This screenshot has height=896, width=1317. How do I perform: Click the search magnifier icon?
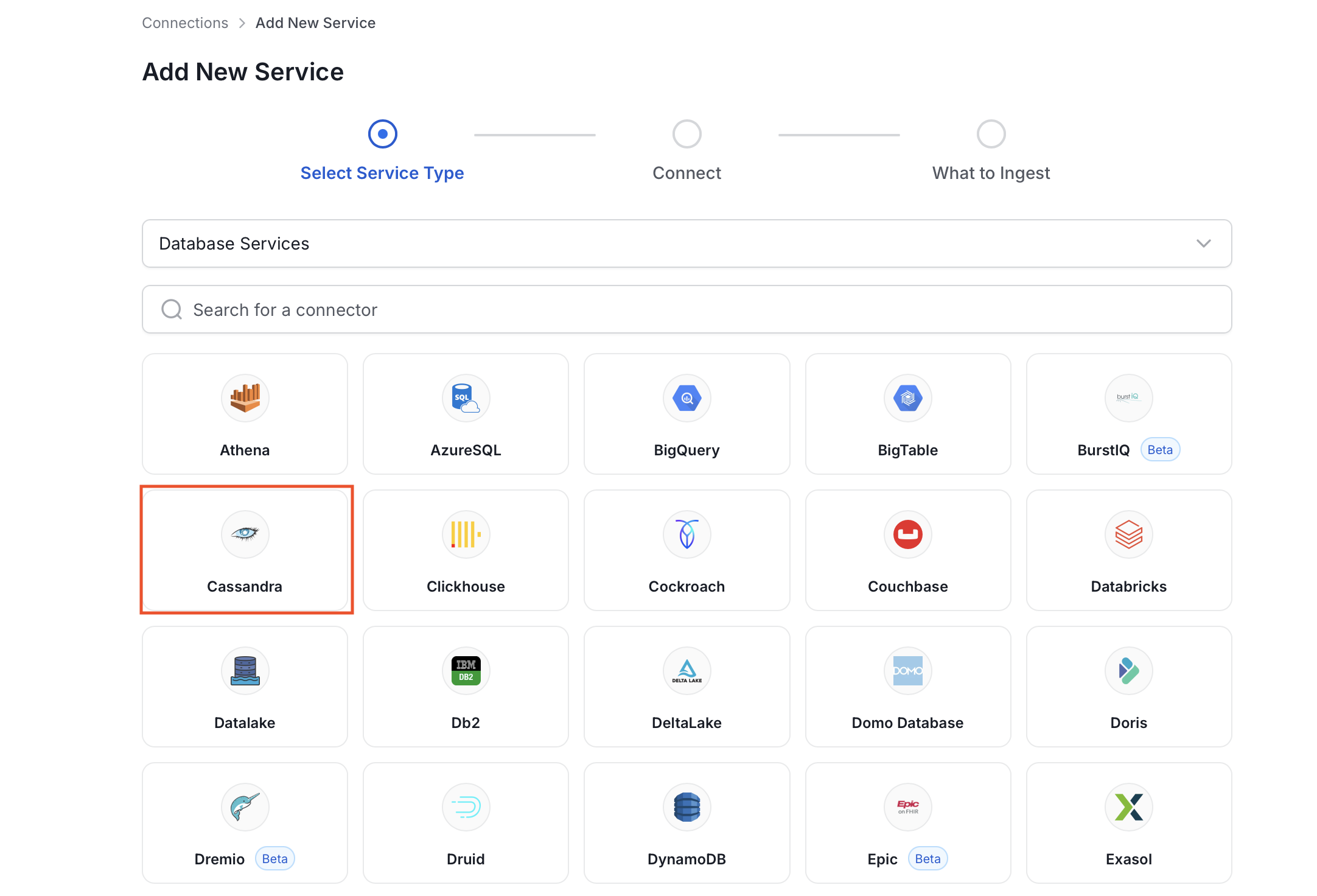(x=172, y=309)
